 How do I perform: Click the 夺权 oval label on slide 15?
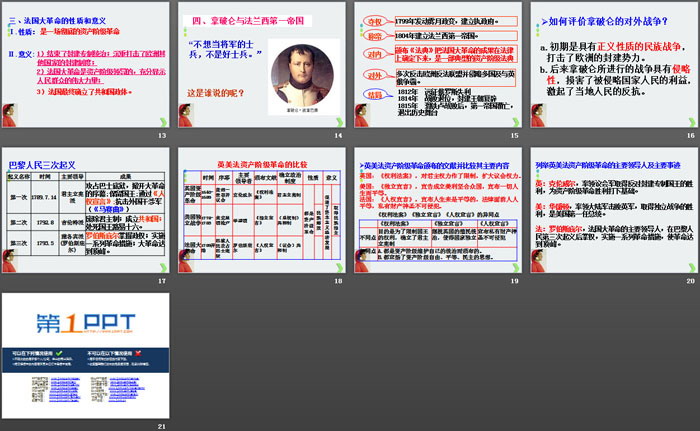click(375, 21)
